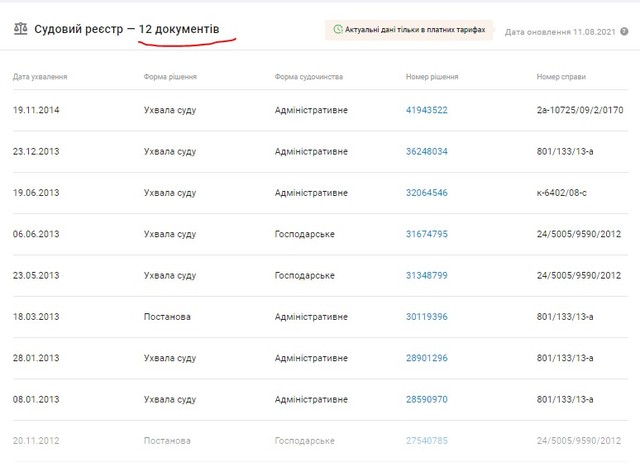Click the court scales icon beside the title
The width and height of the screenshot is (640, 467).
tap(20, 29)
